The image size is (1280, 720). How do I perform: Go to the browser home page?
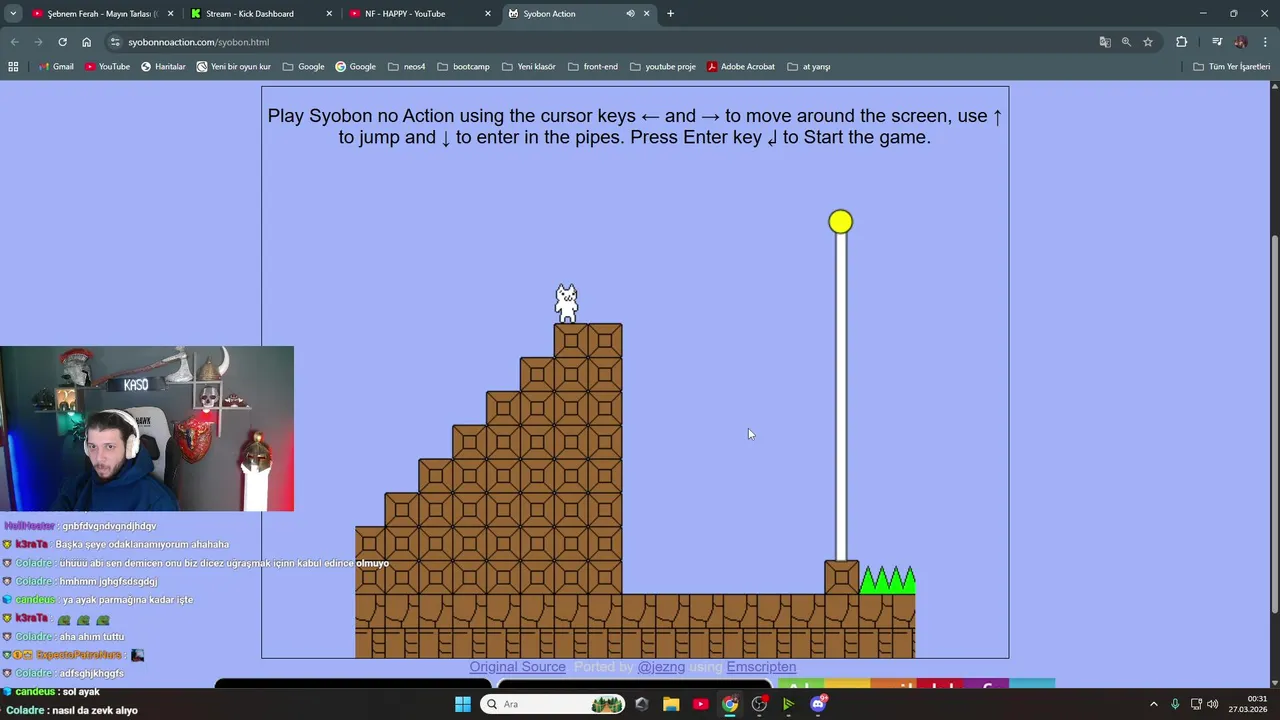(86, 42)
